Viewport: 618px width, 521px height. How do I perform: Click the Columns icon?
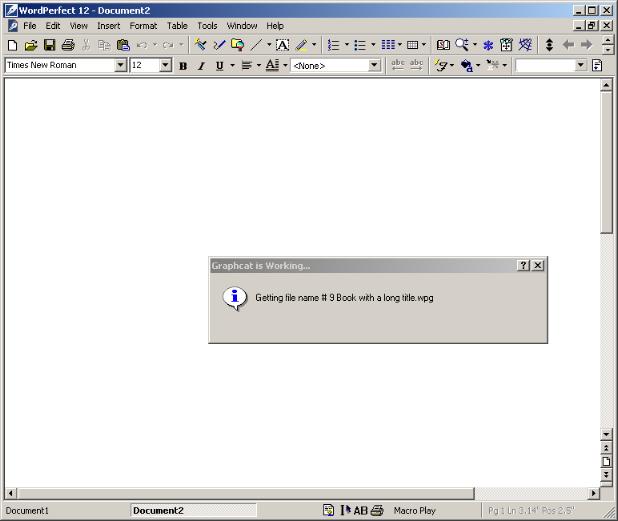388,45
